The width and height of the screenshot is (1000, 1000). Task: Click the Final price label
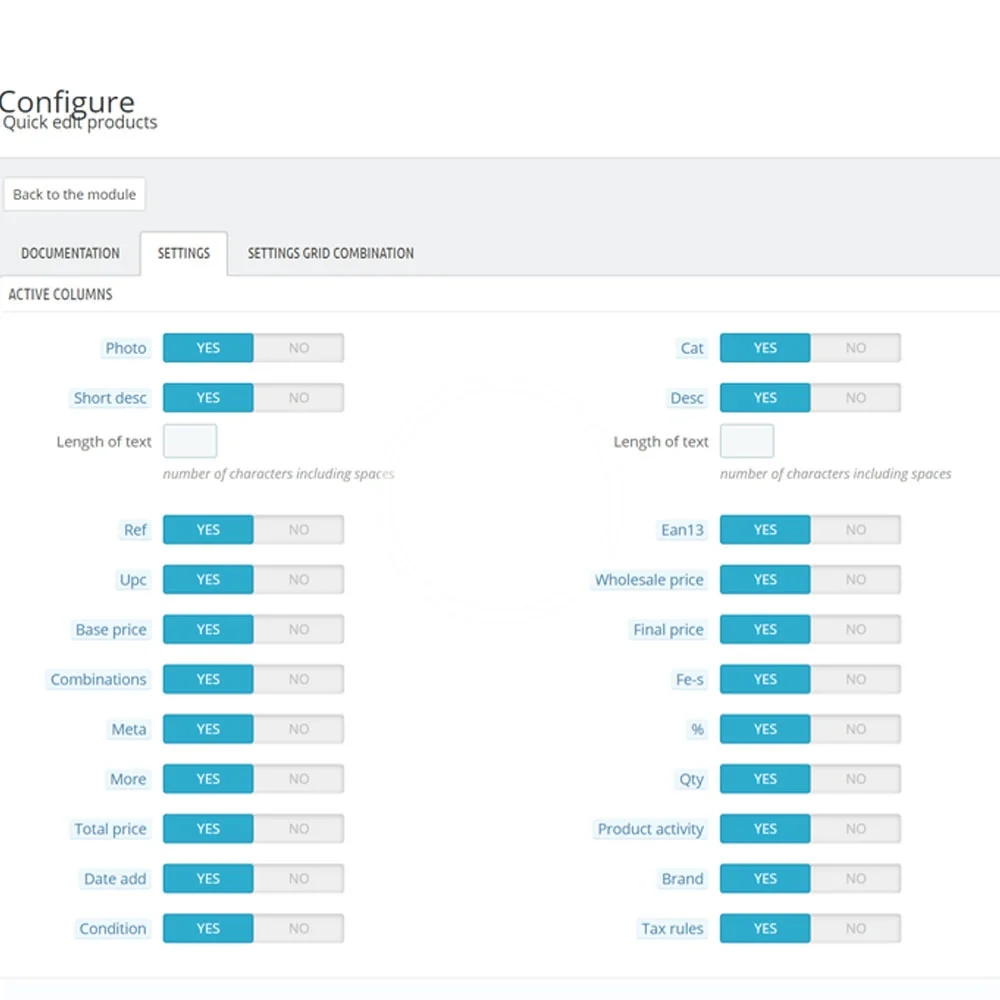(668, 630)
